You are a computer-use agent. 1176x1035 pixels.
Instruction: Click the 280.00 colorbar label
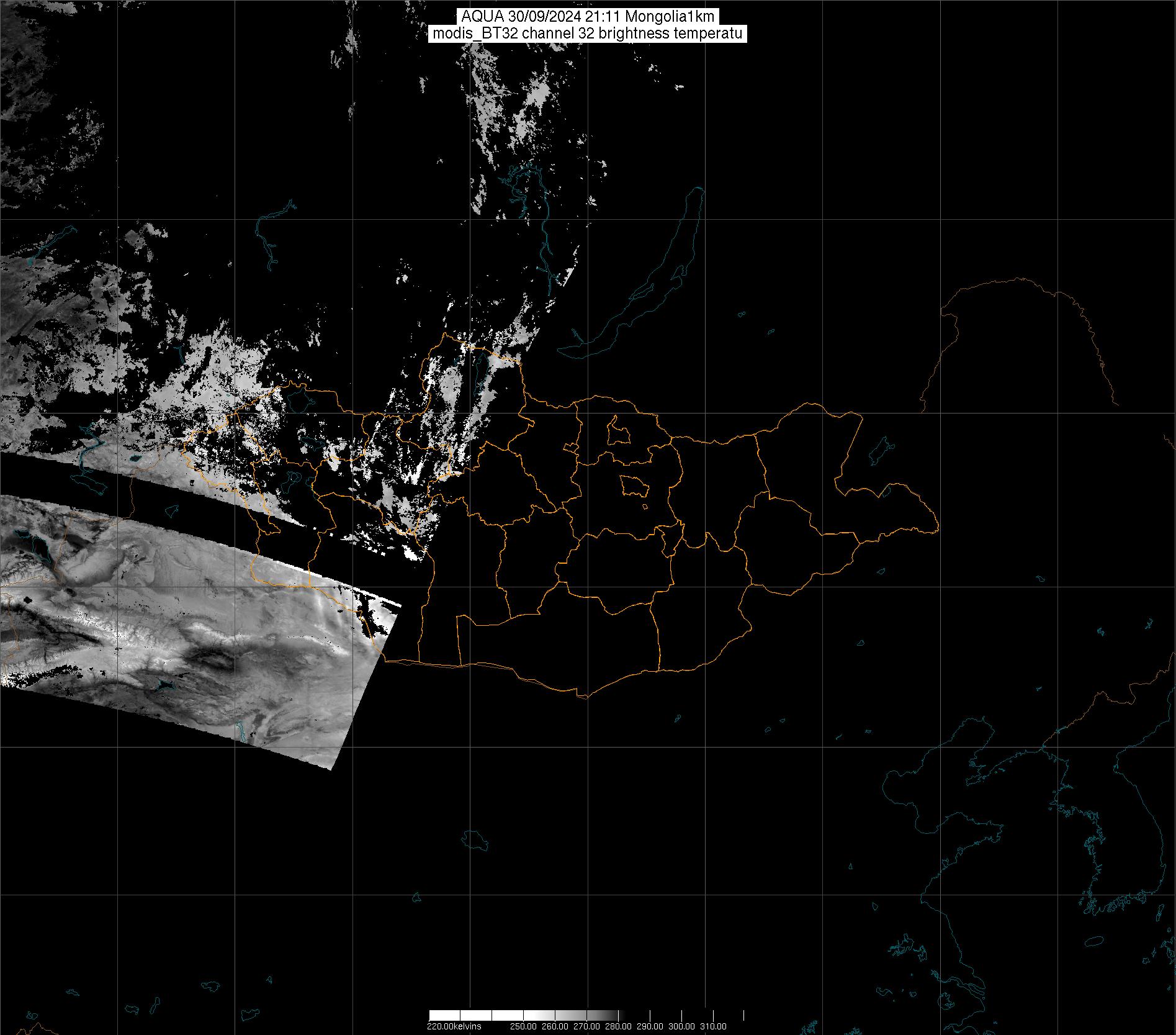(618, 1026)
